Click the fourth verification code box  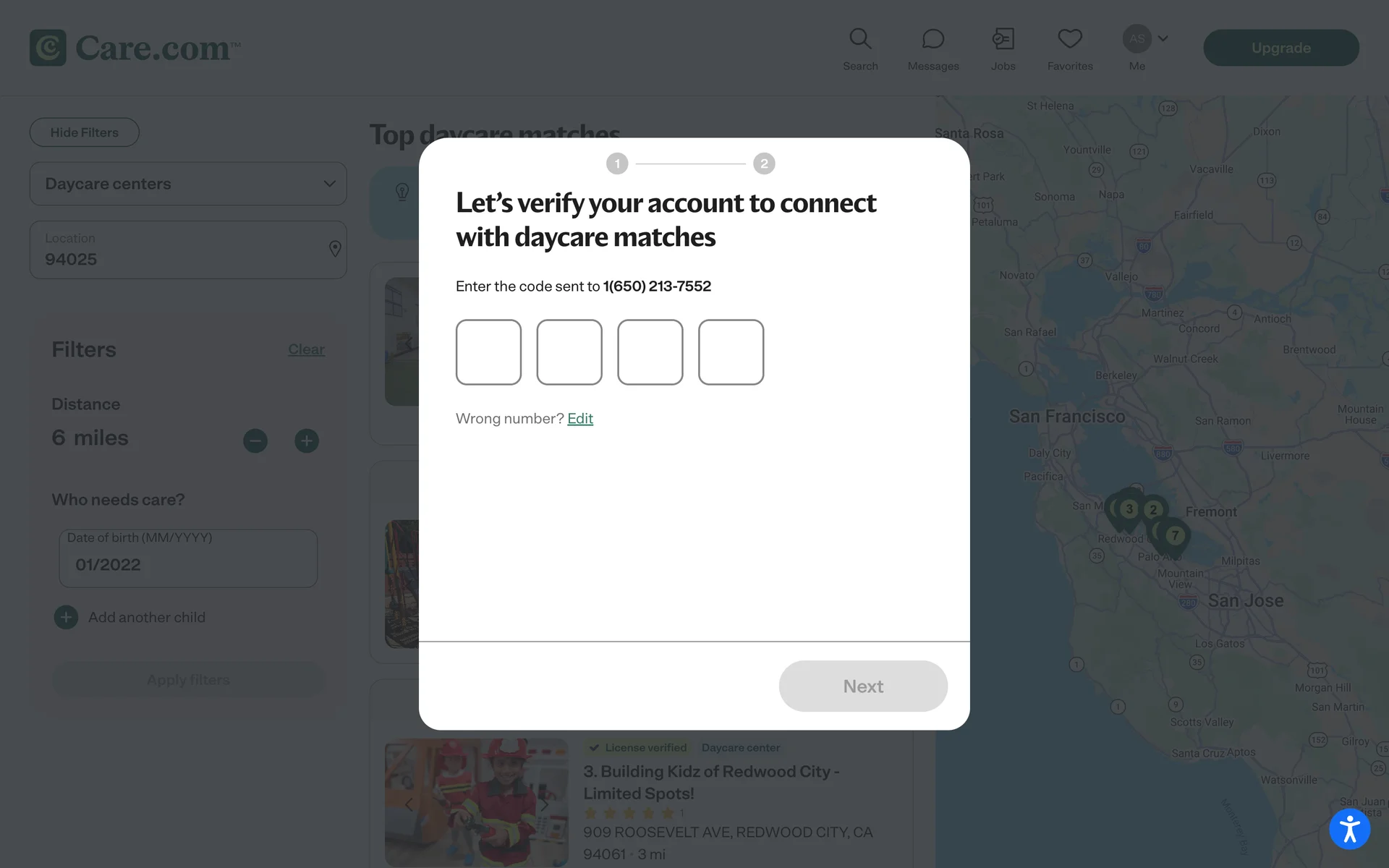pyautogui.click(x=731, y=352)
